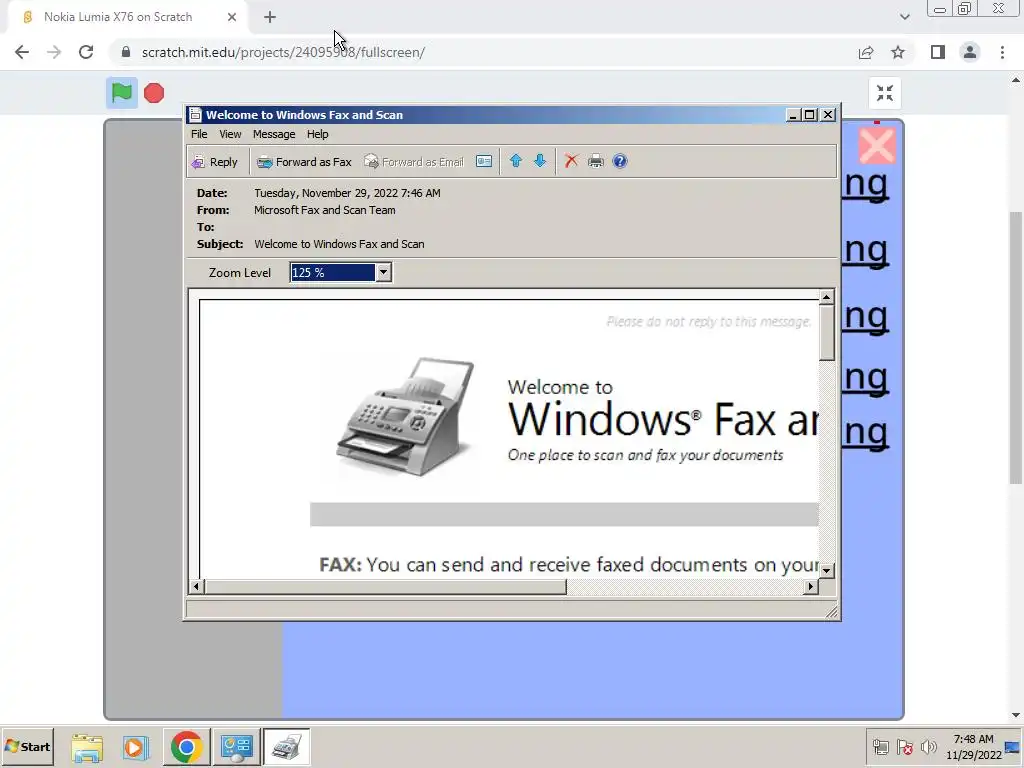Open Chrome three-dot menu
This screenshot has height=768, width=1024.
click(1002, 52)
